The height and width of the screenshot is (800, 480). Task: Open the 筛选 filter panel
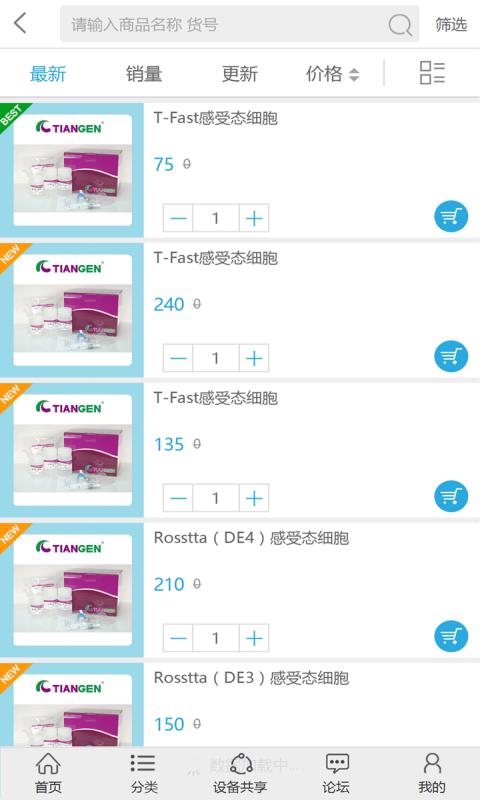point(451,24)
